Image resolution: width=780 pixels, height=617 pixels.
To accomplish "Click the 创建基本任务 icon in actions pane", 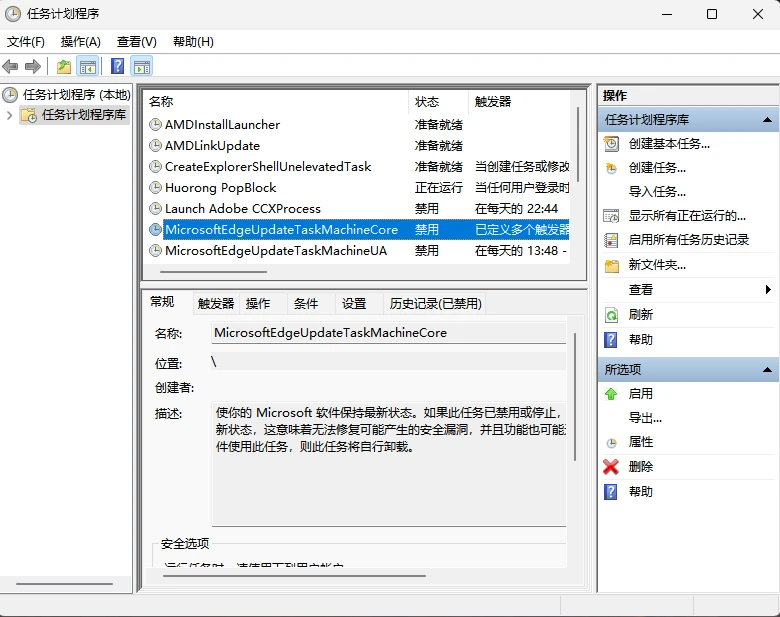I will (611, 144).
